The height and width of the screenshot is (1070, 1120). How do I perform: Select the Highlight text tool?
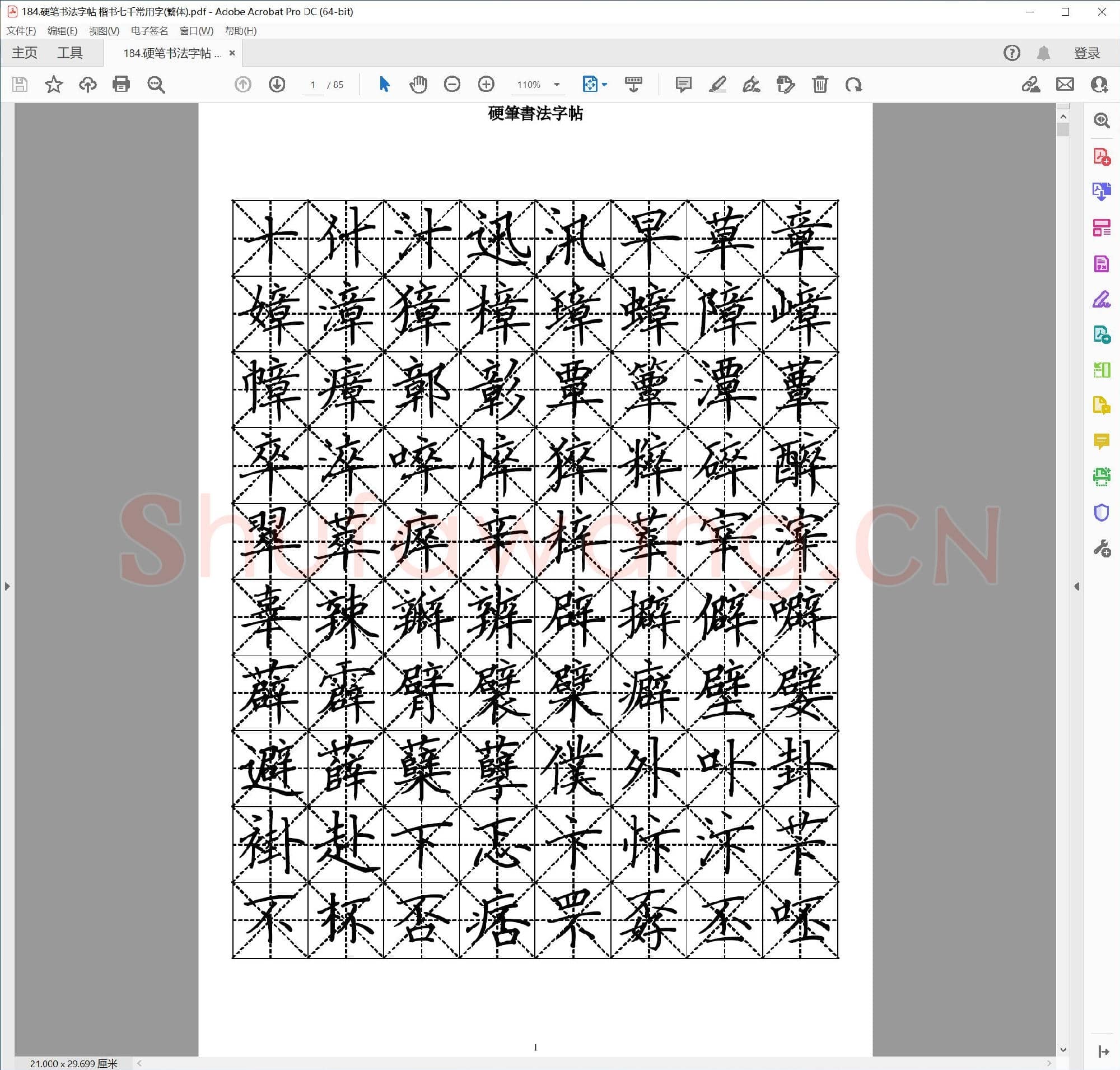tap(717, 85)
